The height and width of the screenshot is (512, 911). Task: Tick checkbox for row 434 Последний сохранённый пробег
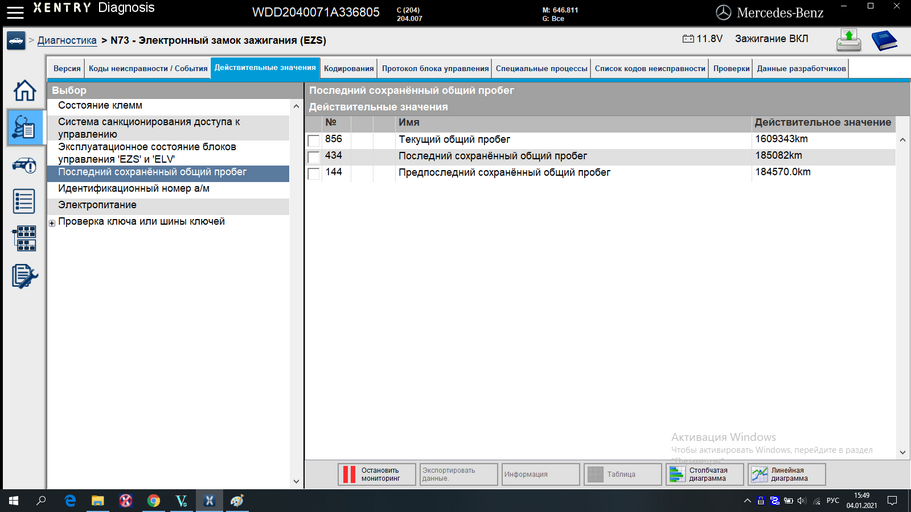pos(314,156)
